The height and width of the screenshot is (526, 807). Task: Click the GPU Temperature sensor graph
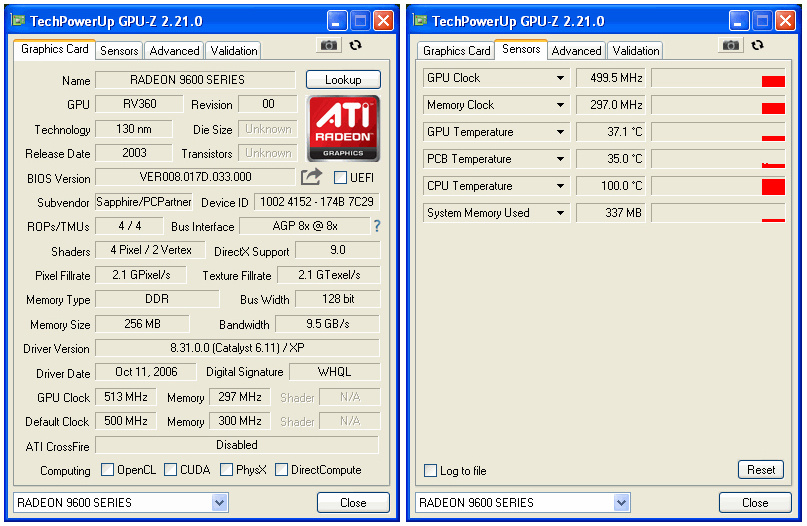[x=718, y=132]
